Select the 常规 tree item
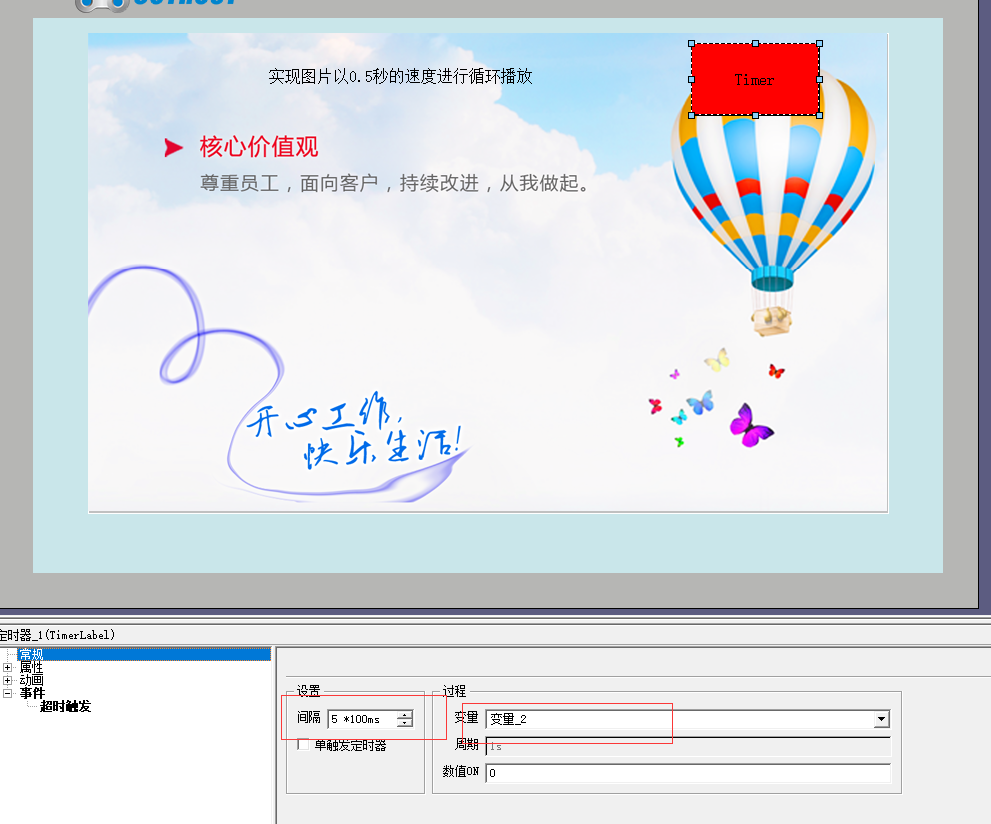991x824 pixels. coord(31,654)
